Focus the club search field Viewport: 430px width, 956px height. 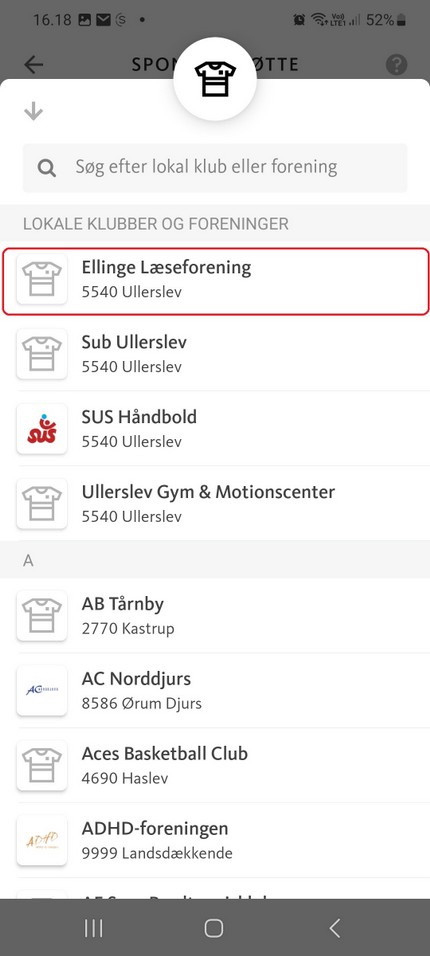coord(215,168)
